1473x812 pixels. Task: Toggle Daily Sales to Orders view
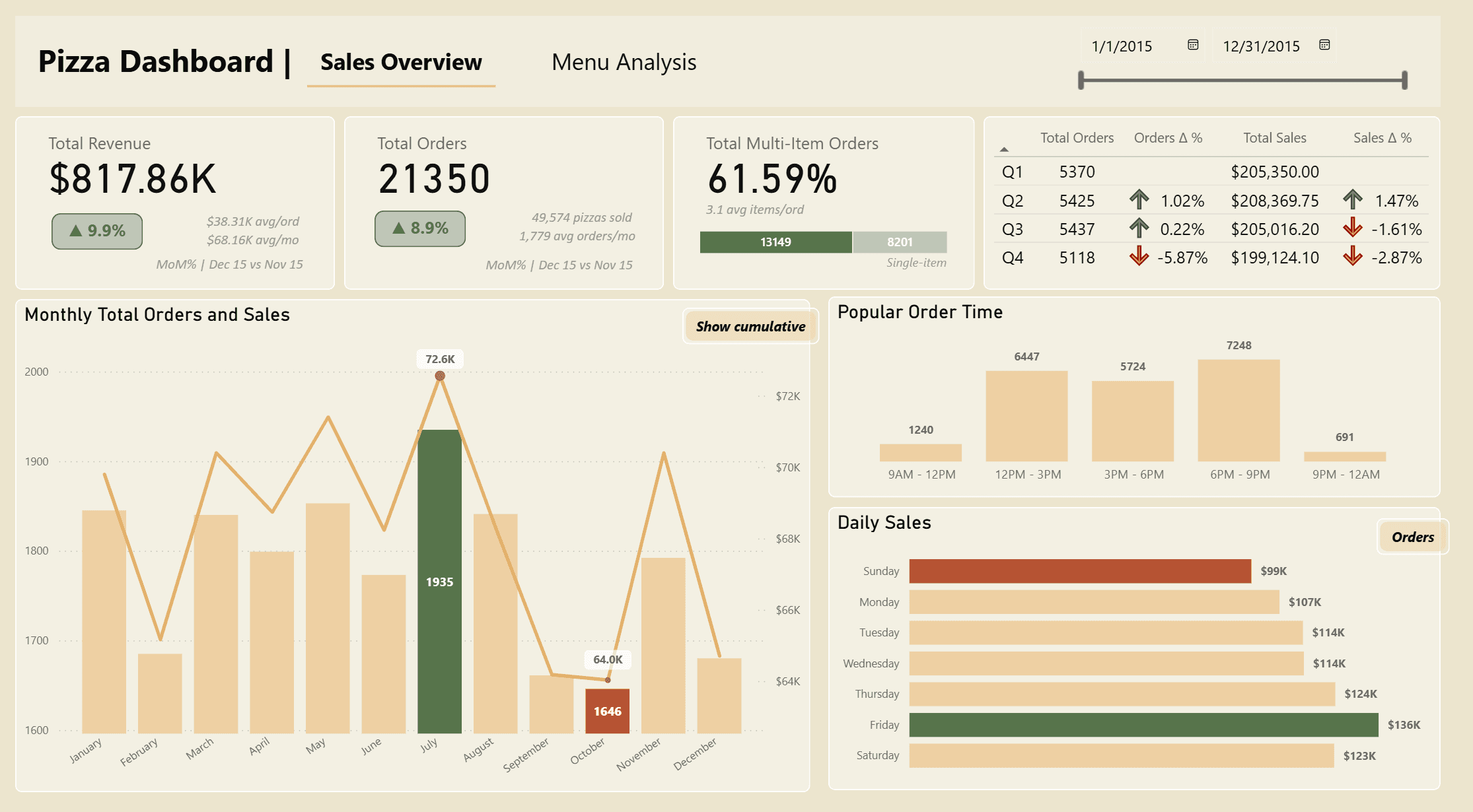[x=1412, y=537]
